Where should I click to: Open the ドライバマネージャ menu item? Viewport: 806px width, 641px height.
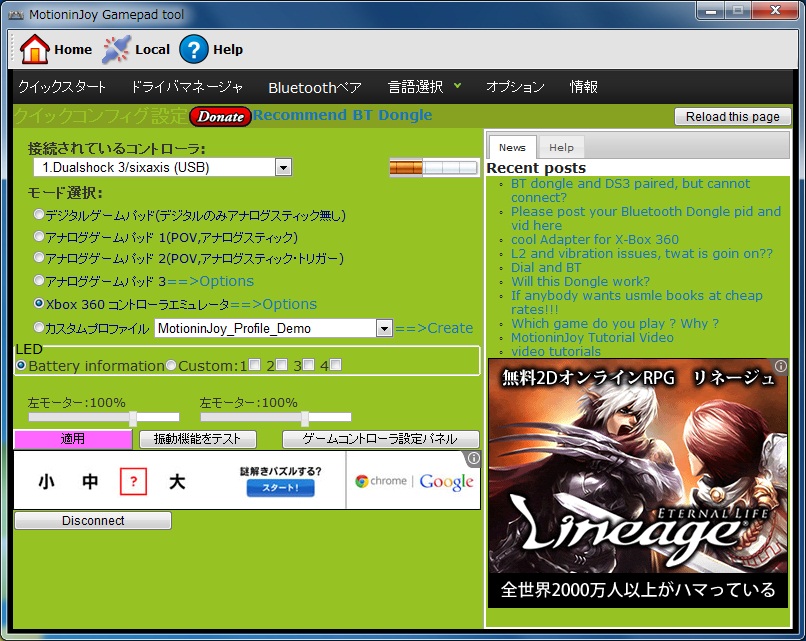[187, 87]
